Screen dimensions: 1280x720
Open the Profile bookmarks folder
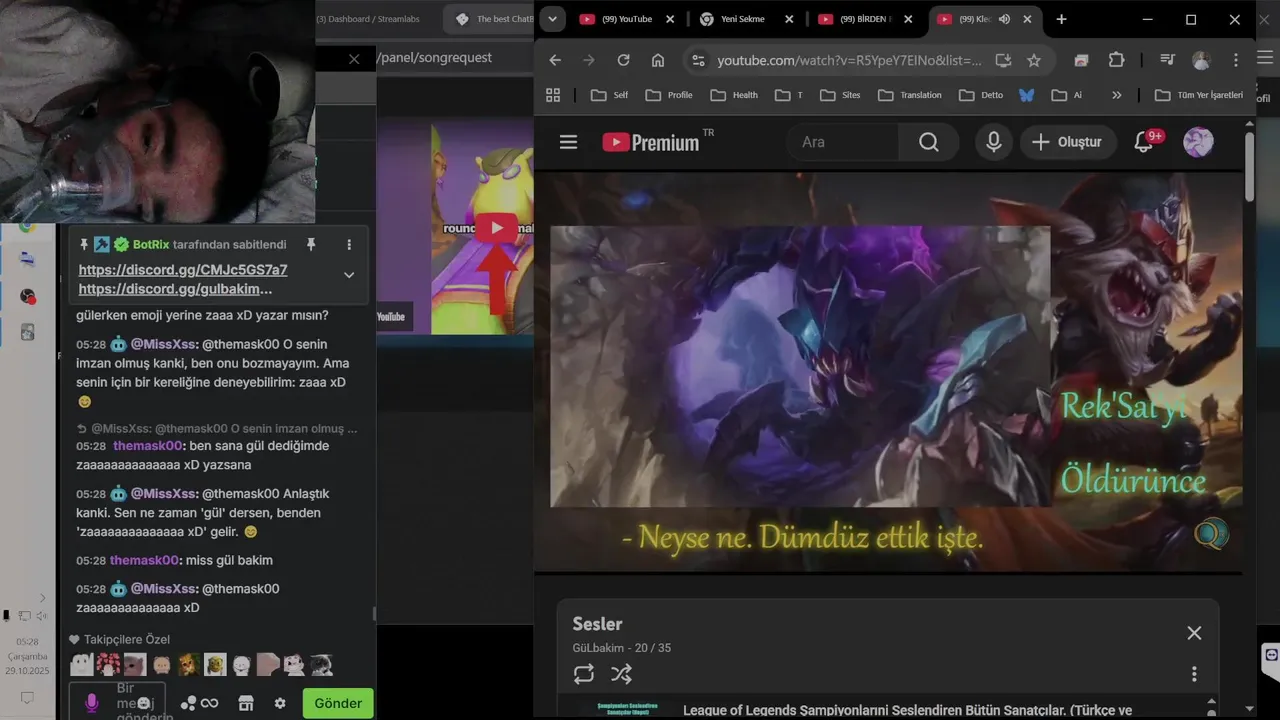coord(669,95)
